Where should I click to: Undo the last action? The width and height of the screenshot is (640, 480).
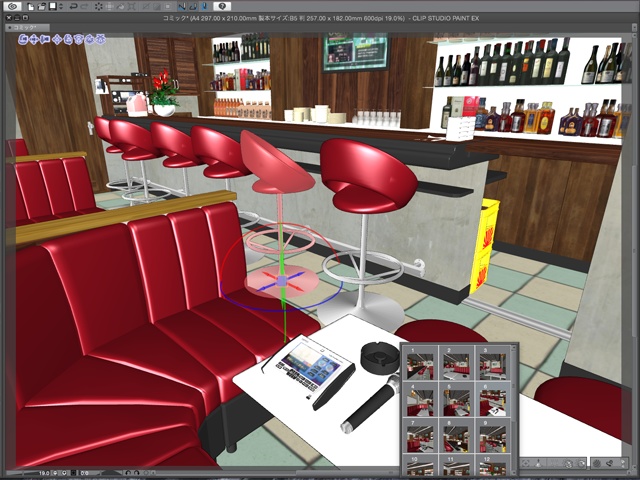click(x=73, y=7)
